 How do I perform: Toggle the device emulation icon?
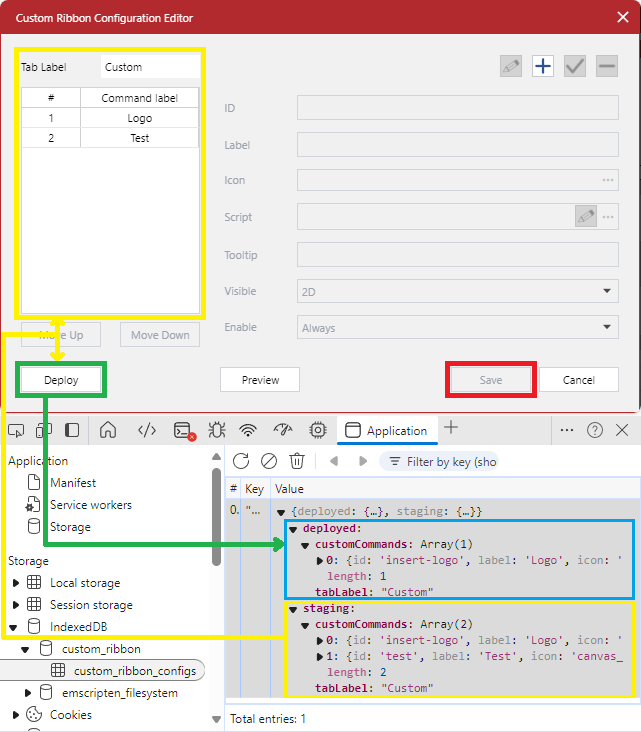pos(44,430)
